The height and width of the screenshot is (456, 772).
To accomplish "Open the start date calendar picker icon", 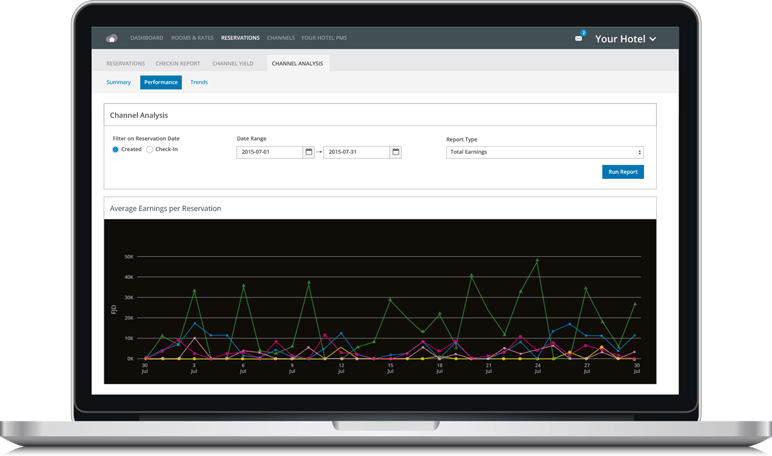I will [309, 152].
